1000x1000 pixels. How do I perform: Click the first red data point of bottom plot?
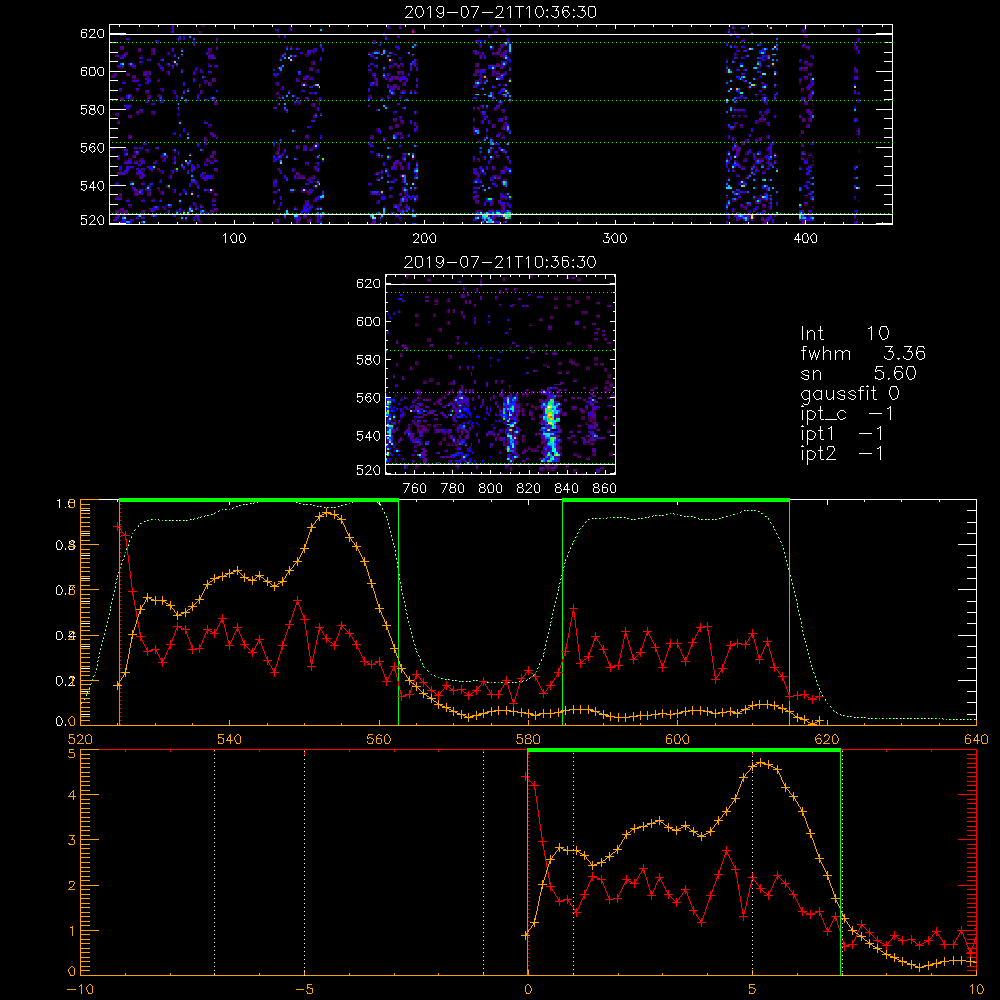point(526,777)
